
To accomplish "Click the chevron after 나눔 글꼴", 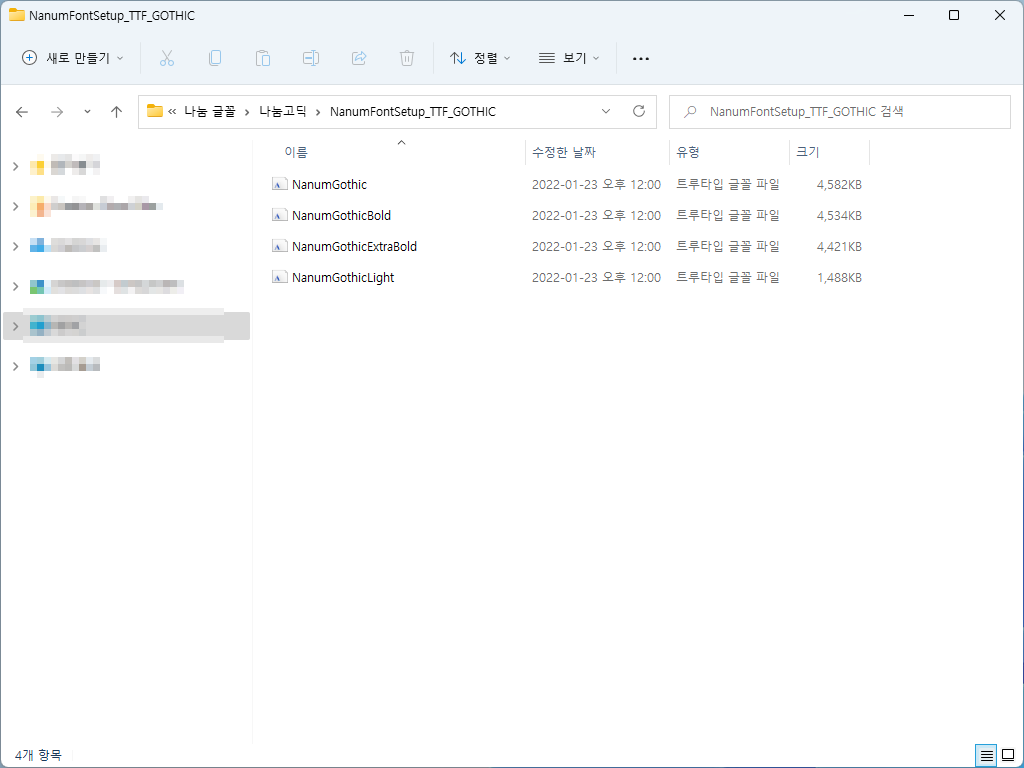I will (x=248, y=112).
